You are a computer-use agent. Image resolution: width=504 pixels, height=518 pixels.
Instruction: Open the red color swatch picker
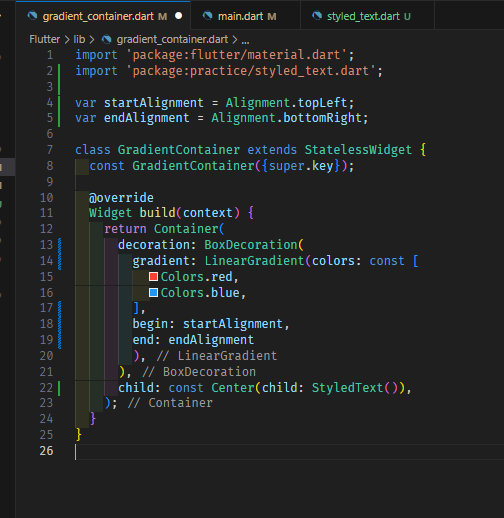pos(153,277)
